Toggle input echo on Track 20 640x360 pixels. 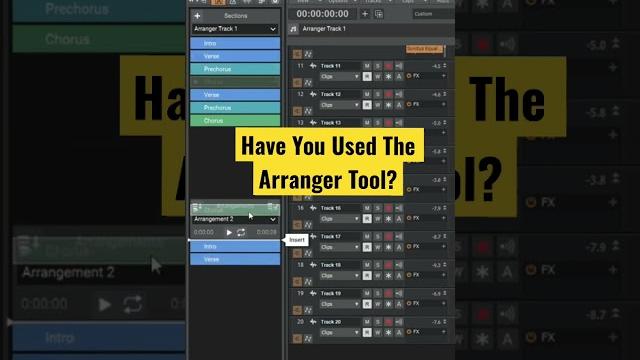(x=399, y=322)
